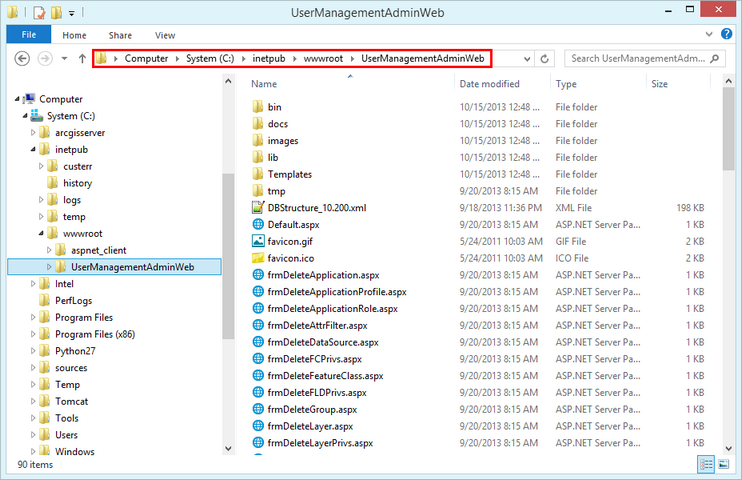This screenshot has width=742, height=480.
Task: Click the Forward navigation arrow
Action: 45,59
